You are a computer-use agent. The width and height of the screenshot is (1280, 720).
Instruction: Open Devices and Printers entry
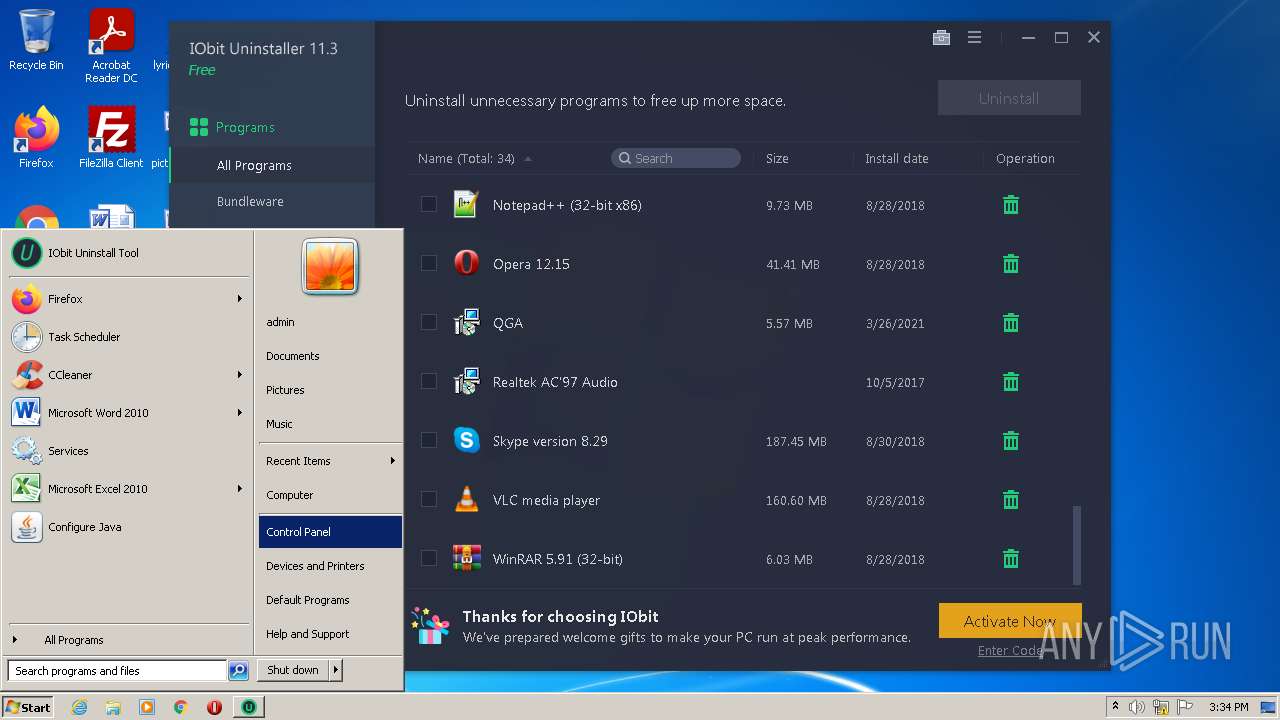330,566
